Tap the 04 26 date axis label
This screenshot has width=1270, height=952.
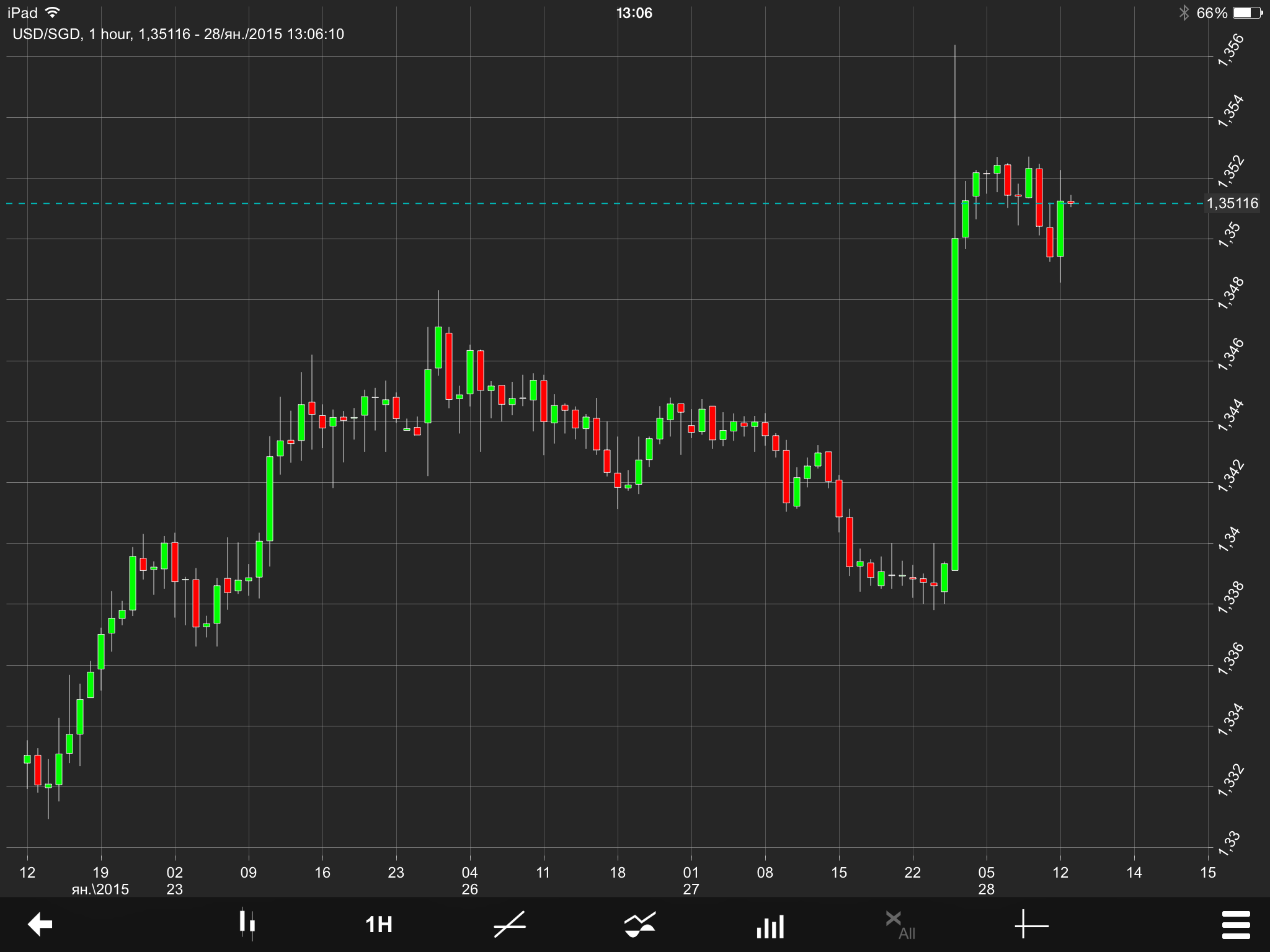(x=469, y=880)
